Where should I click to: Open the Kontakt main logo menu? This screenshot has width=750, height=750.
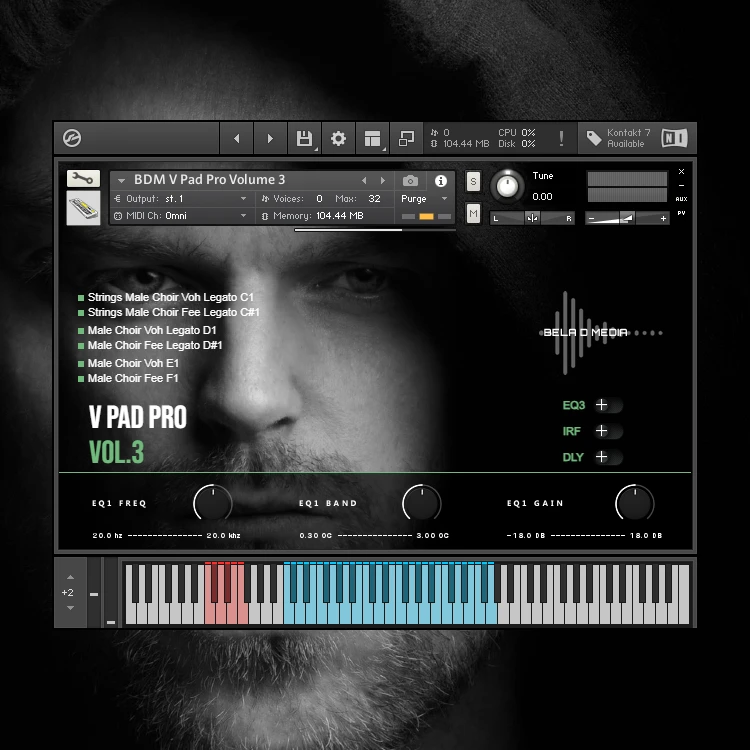pos(72,138)
